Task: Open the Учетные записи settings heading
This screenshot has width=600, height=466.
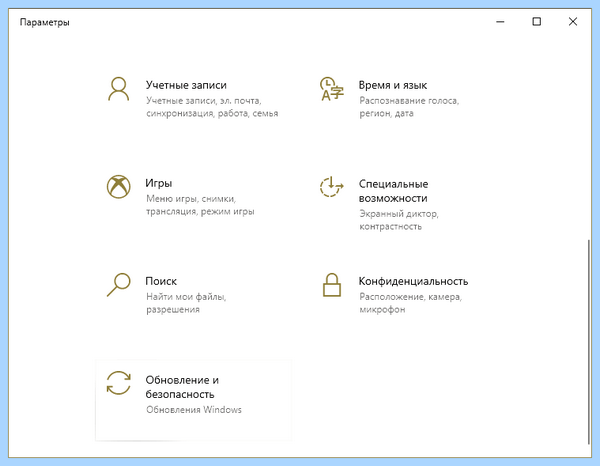Action: (x=186, y=85)
